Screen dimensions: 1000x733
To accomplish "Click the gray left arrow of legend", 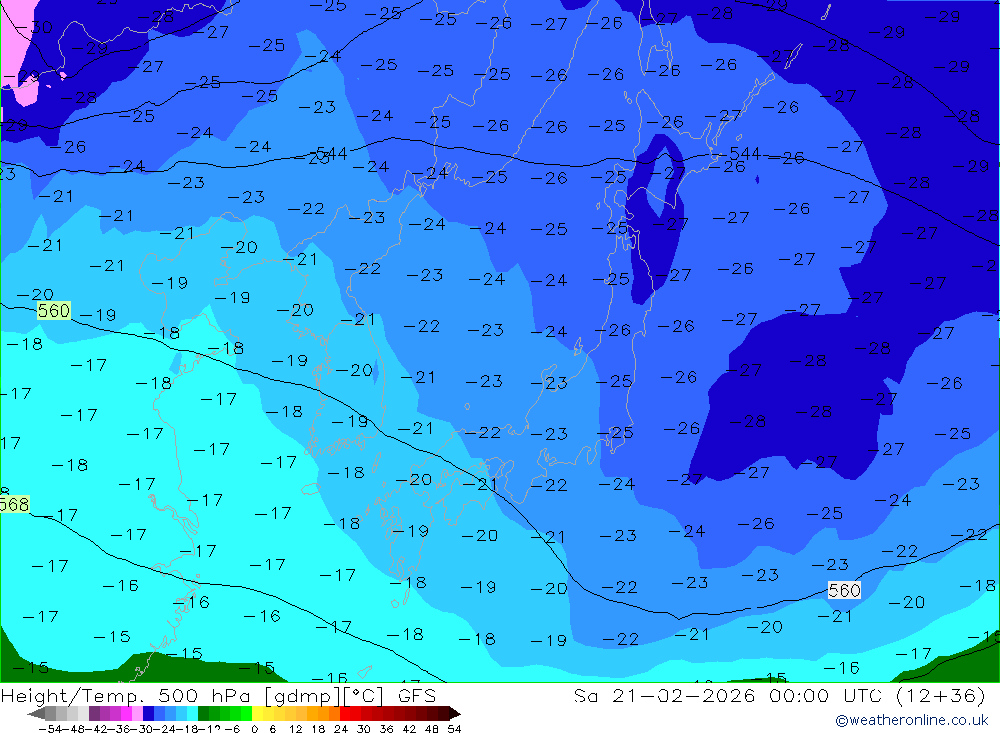I will [36, 714].
